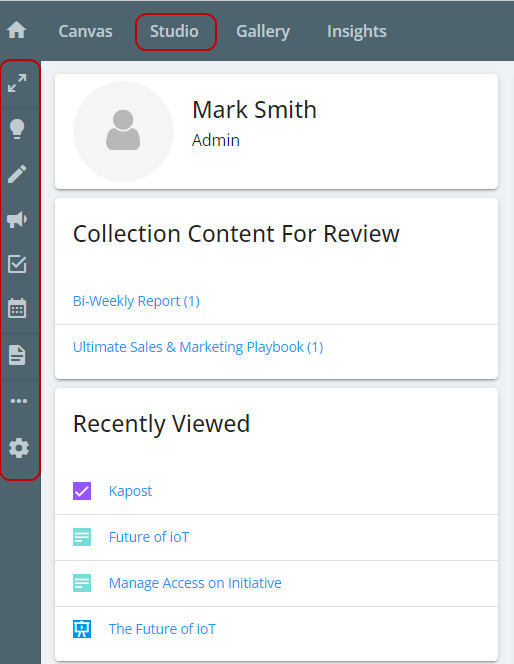This screenshot has height=664, width=514.
Task: Click the expand arrows sidebar icon
Action: point(17,83)
